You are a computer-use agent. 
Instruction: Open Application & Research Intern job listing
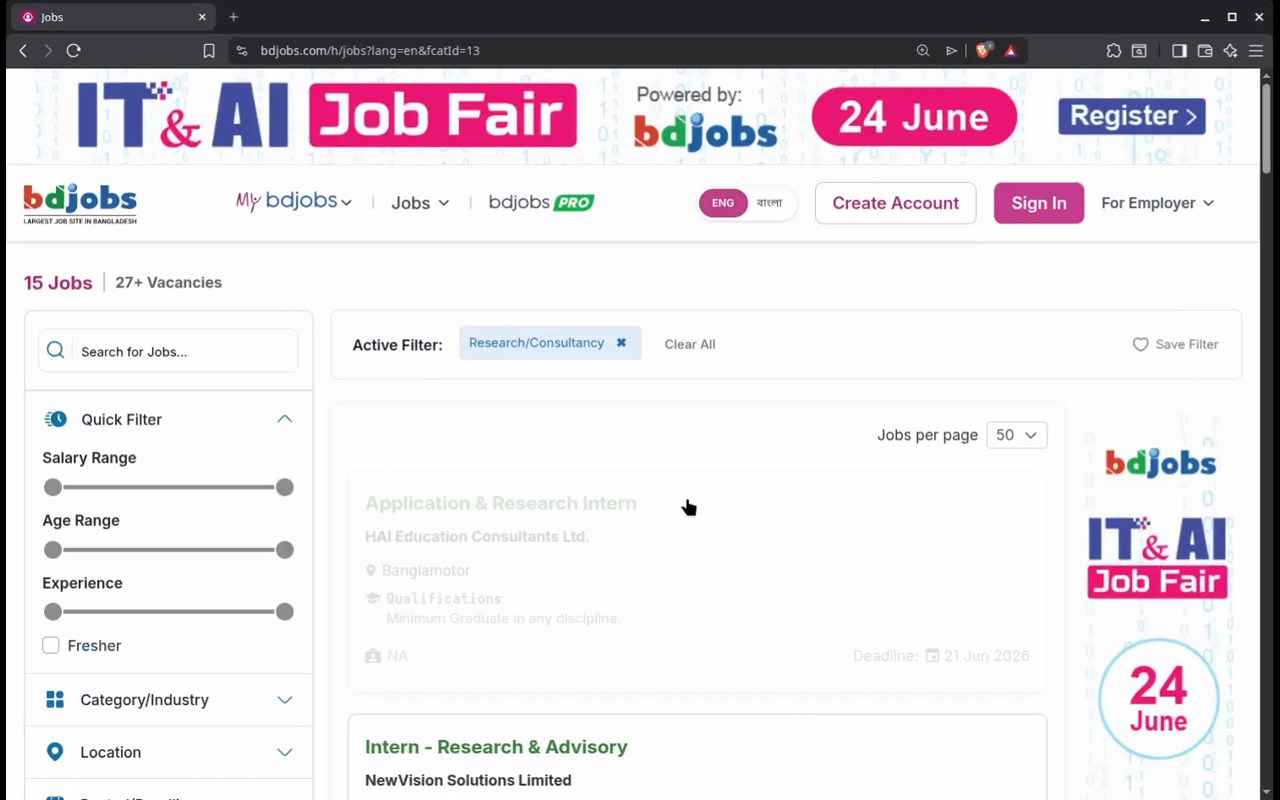501,503
